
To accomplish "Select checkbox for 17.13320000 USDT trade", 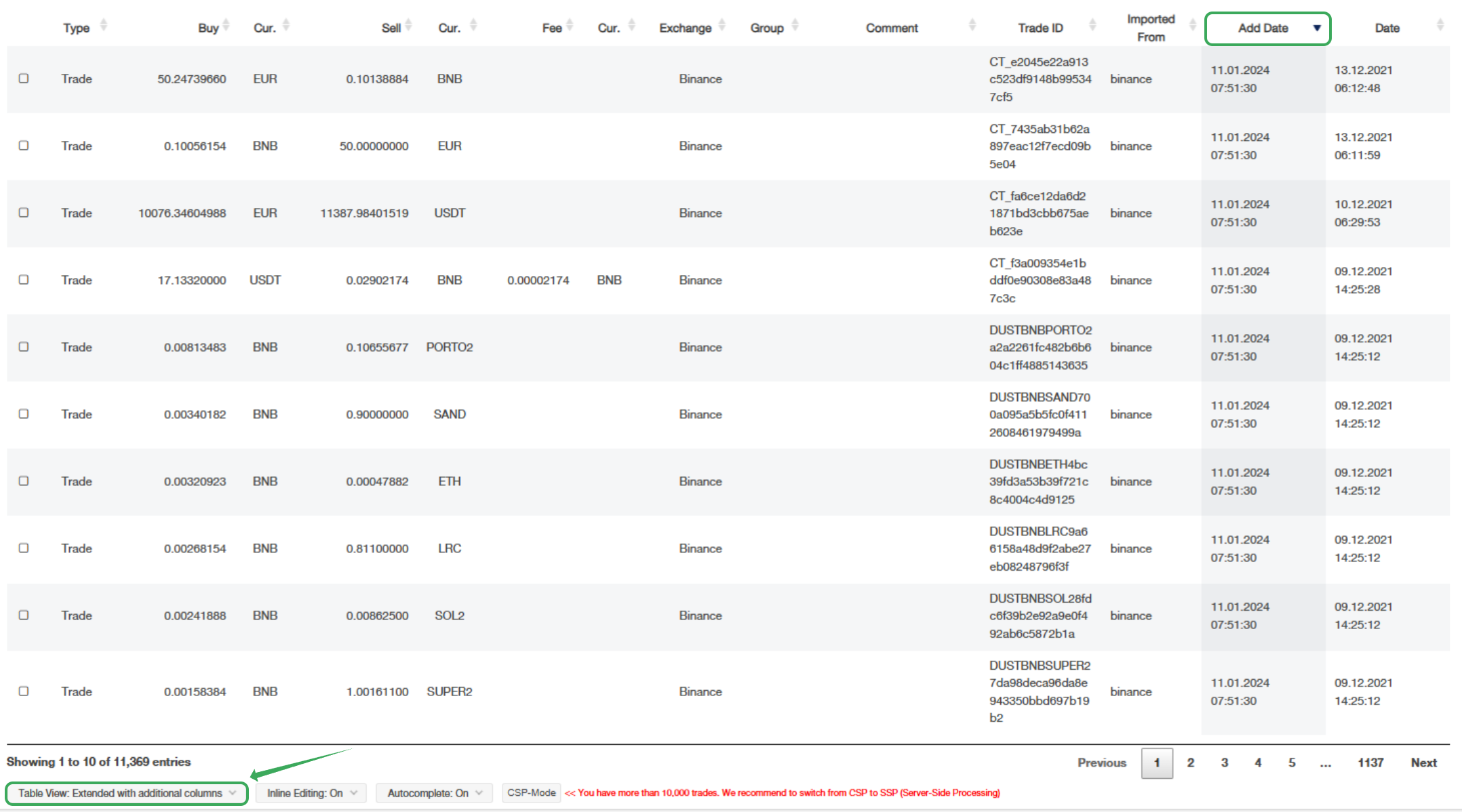I will click(24, 280).
